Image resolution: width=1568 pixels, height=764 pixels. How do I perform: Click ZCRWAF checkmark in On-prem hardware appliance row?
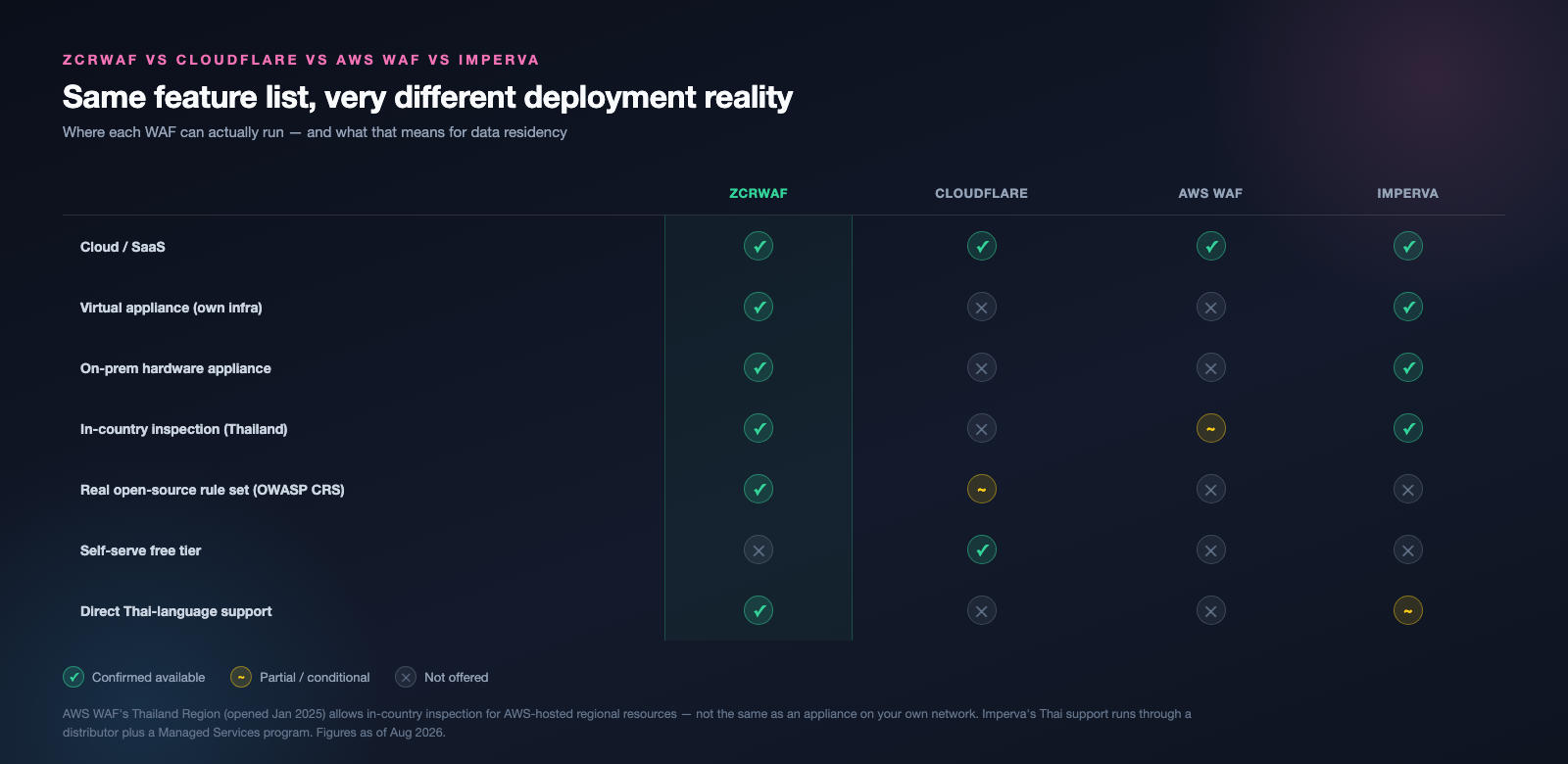coord(759,367)
